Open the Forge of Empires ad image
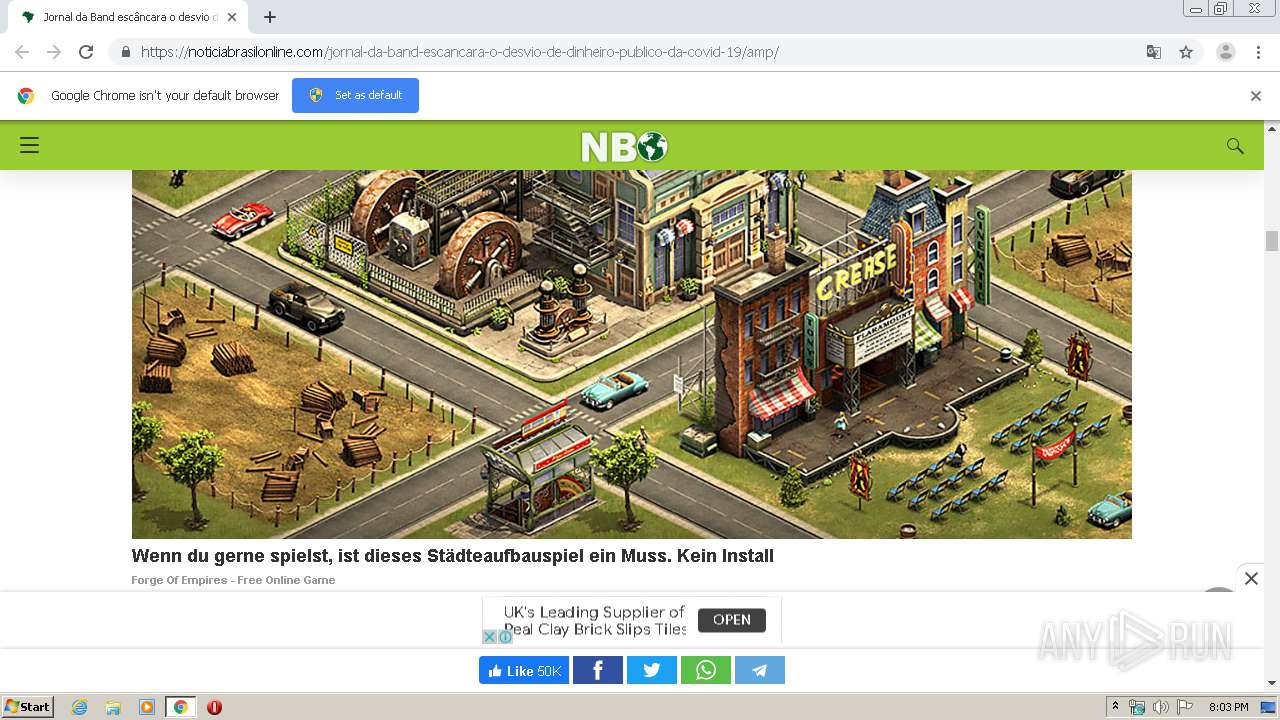Screen dimensions: 1280x720 632,354
